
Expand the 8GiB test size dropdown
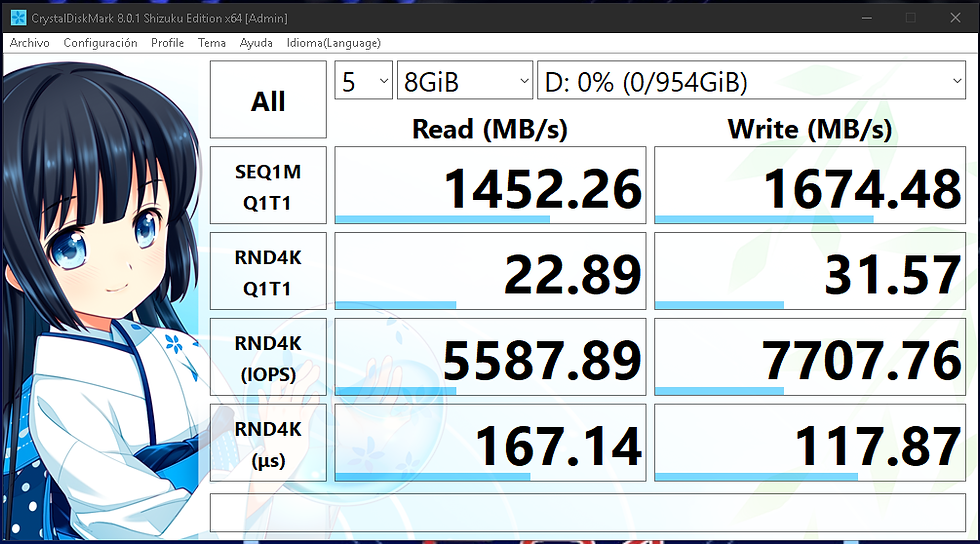tap(465, 80)
